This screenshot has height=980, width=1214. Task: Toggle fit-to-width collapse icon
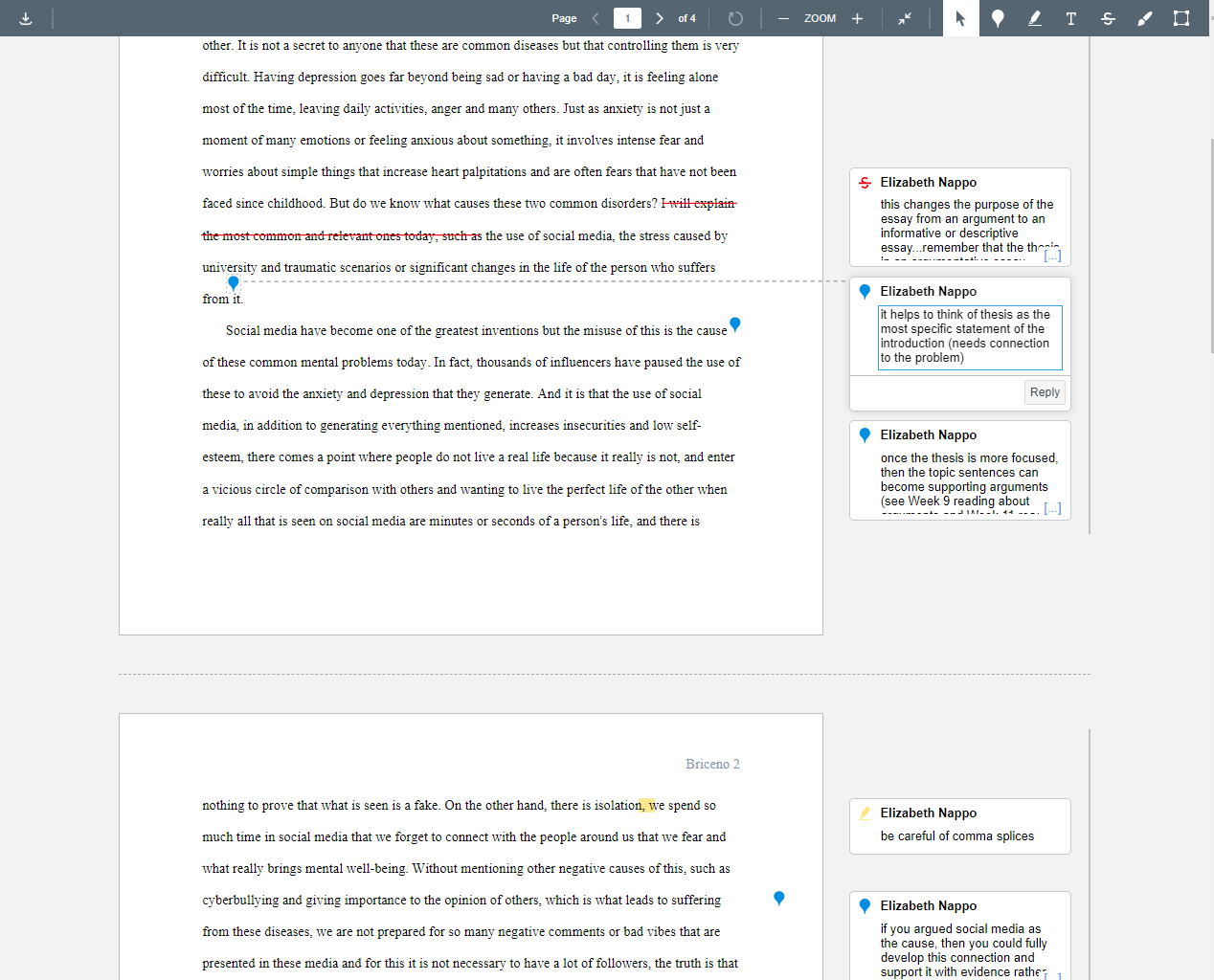[905, 18]
